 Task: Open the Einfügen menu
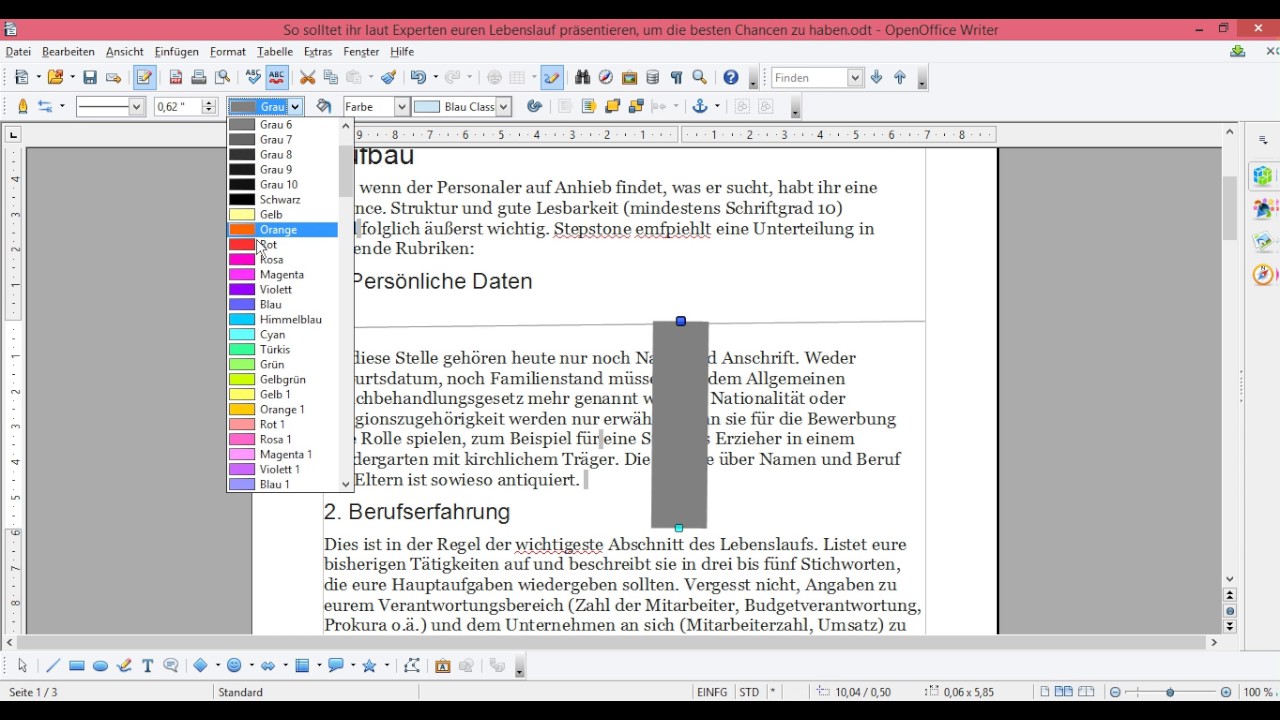[x=176, y=52]
